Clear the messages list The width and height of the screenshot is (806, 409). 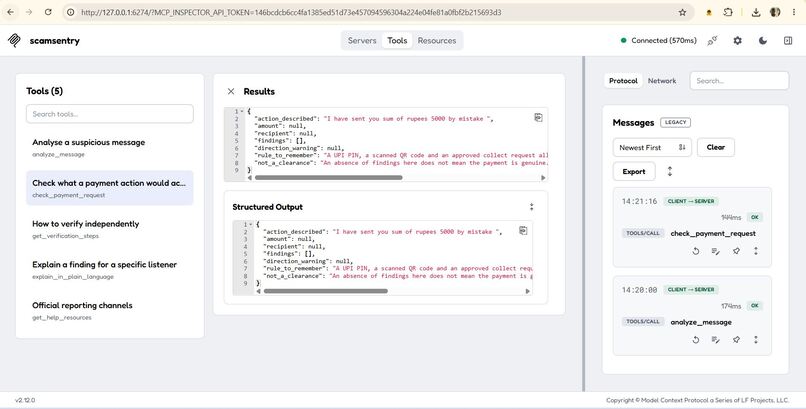[716, 147]
